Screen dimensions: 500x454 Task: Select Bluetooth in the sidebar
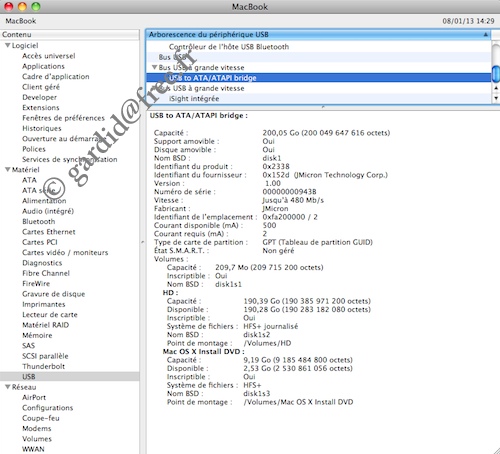tap(39, 221)
